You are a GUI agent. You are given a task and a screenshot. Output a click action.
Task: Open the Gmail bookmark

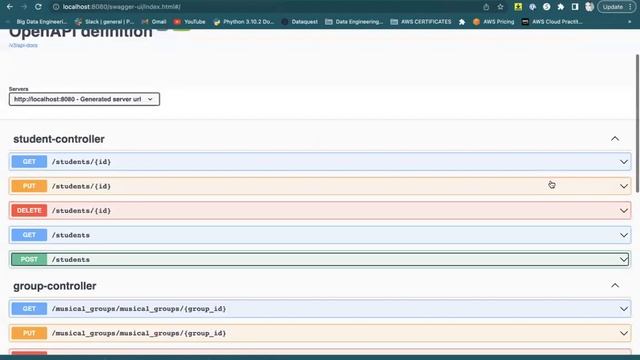pyautogui.click(x=154, y=22)
